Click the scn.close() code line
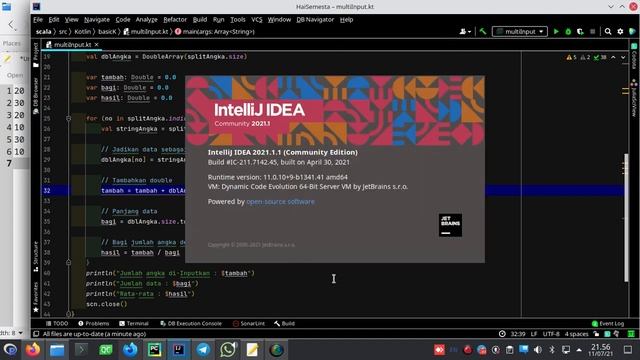Viewport: 640px width, 360px height. pos(107,304)
